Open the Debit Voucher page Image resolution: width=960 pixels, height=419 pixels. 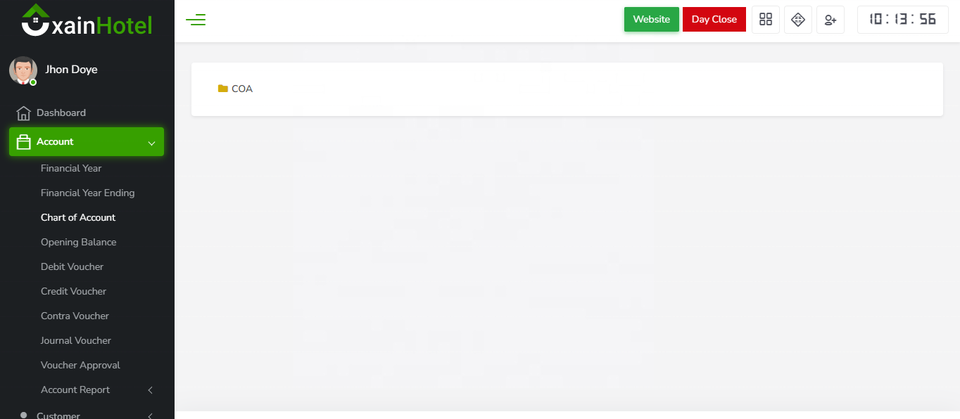pos(72,266)
